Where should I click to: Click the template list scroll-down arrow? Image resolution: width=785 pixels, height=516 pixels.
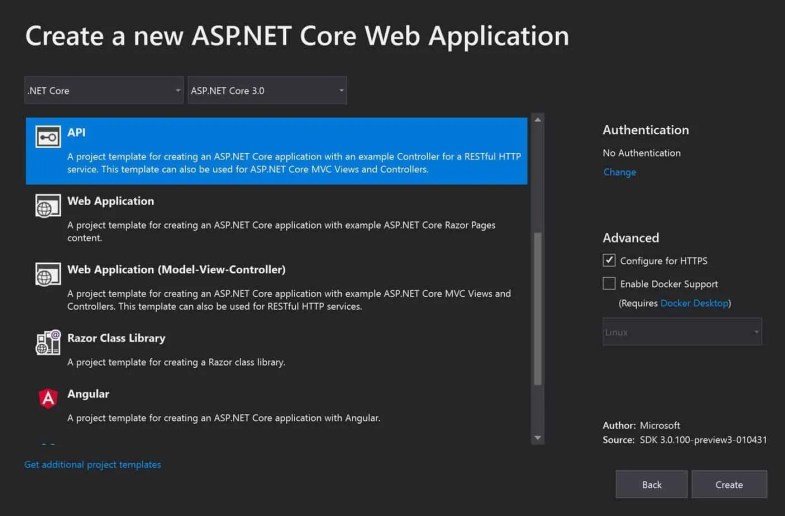(x=538, y=437)
